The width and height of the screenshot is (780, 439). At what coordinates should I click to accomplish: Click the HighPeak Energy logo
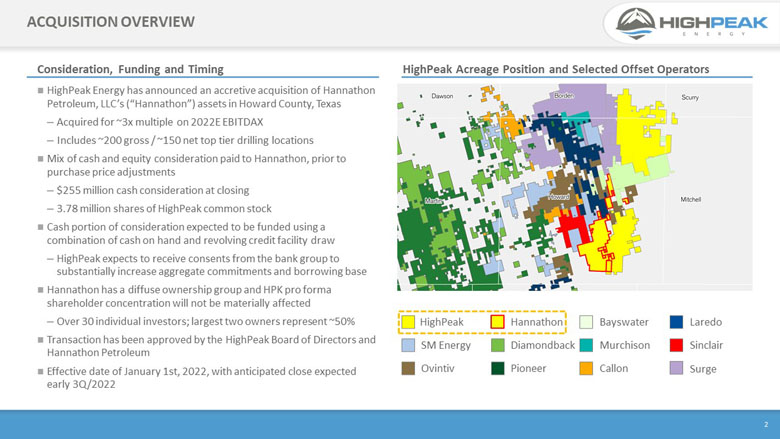[691, 23]
